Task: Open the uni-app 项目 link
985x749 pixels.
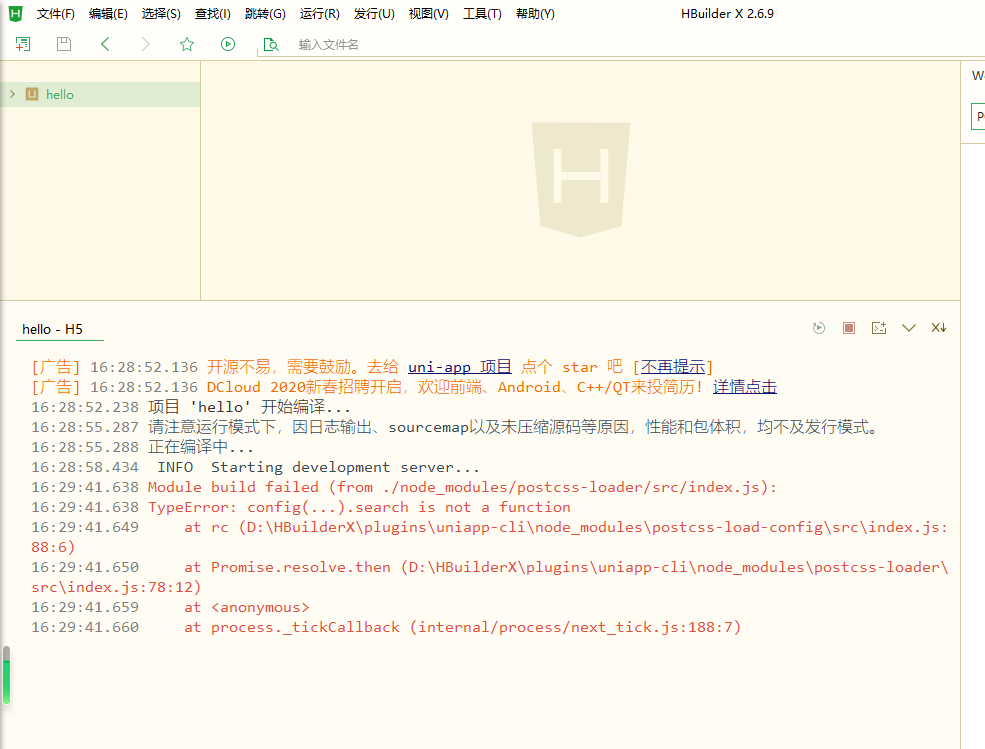Action: click(460, 367)
